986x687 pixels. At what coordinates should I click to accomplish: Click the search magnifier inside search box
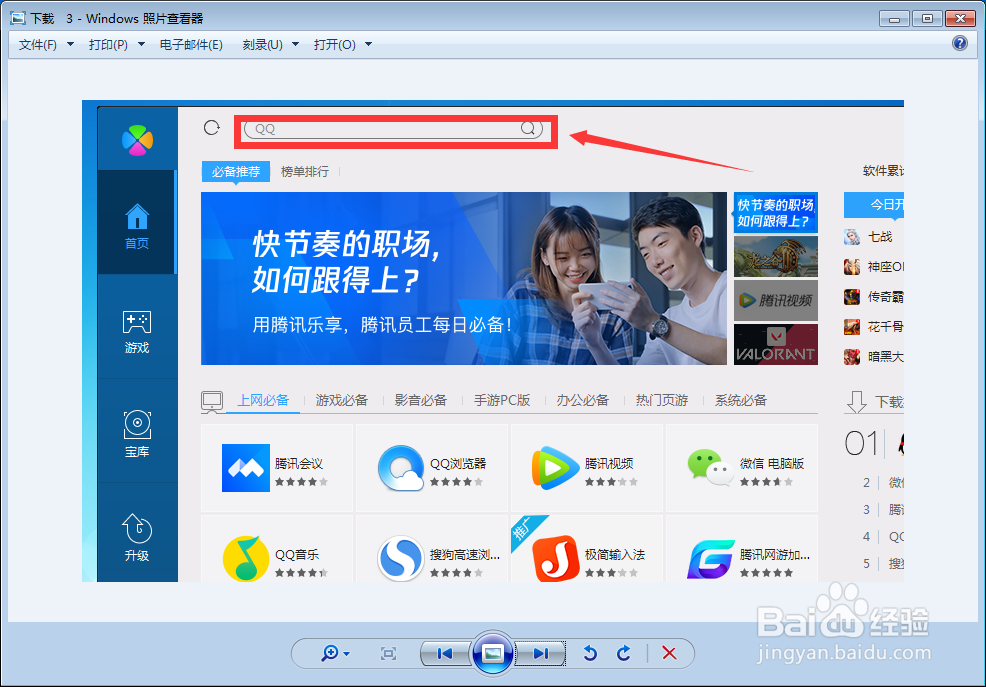click(x=528, y=128)
